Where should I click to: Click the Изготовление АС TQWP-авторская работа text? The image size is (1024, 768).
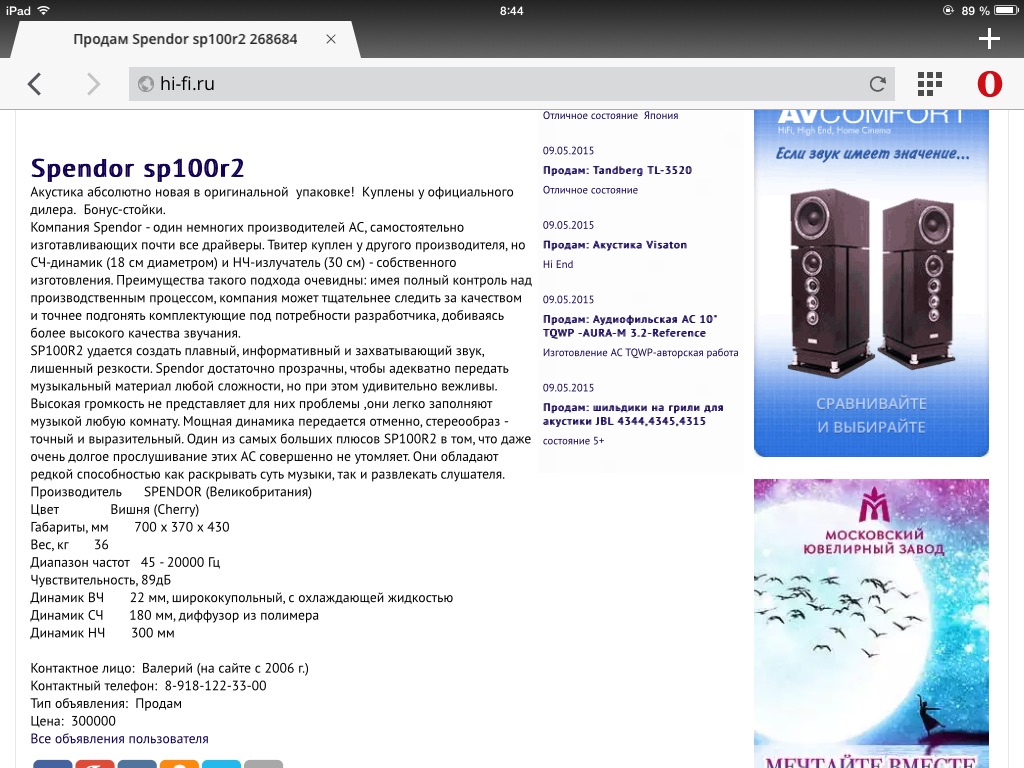(641, 353)
